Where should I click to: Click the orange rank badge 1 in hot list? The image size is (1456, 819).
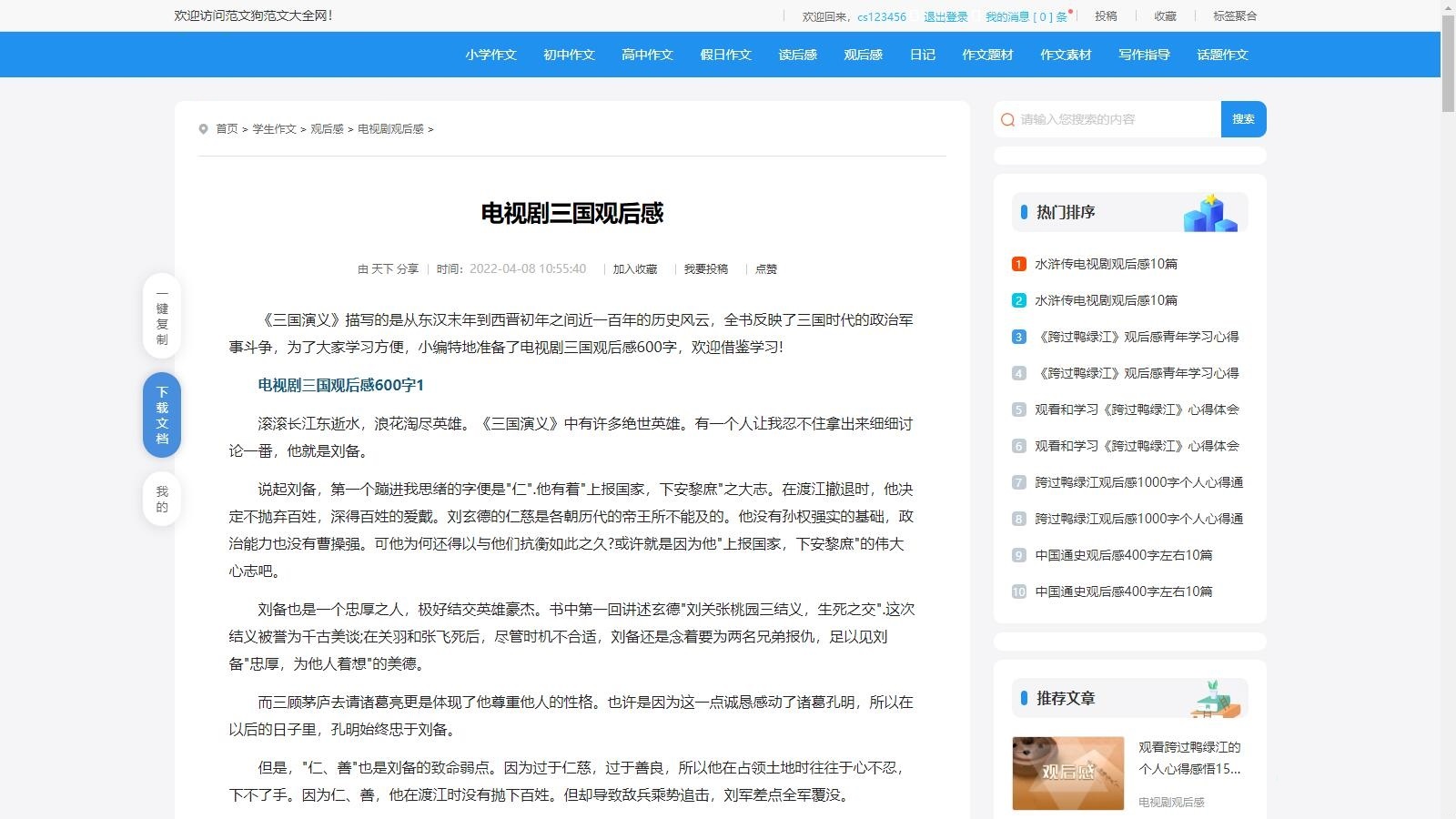1017,264
